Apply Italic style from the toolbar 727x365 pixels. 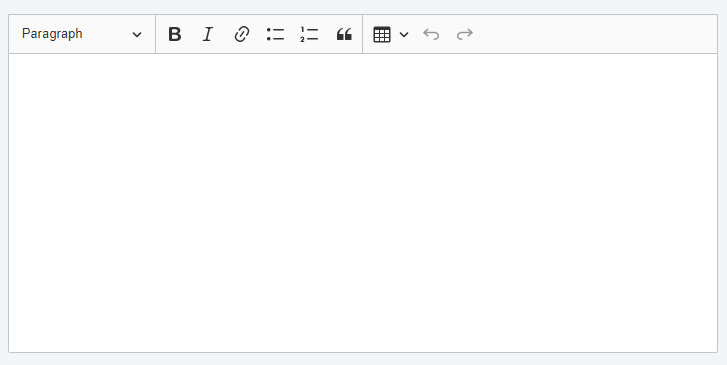(208, 34)
